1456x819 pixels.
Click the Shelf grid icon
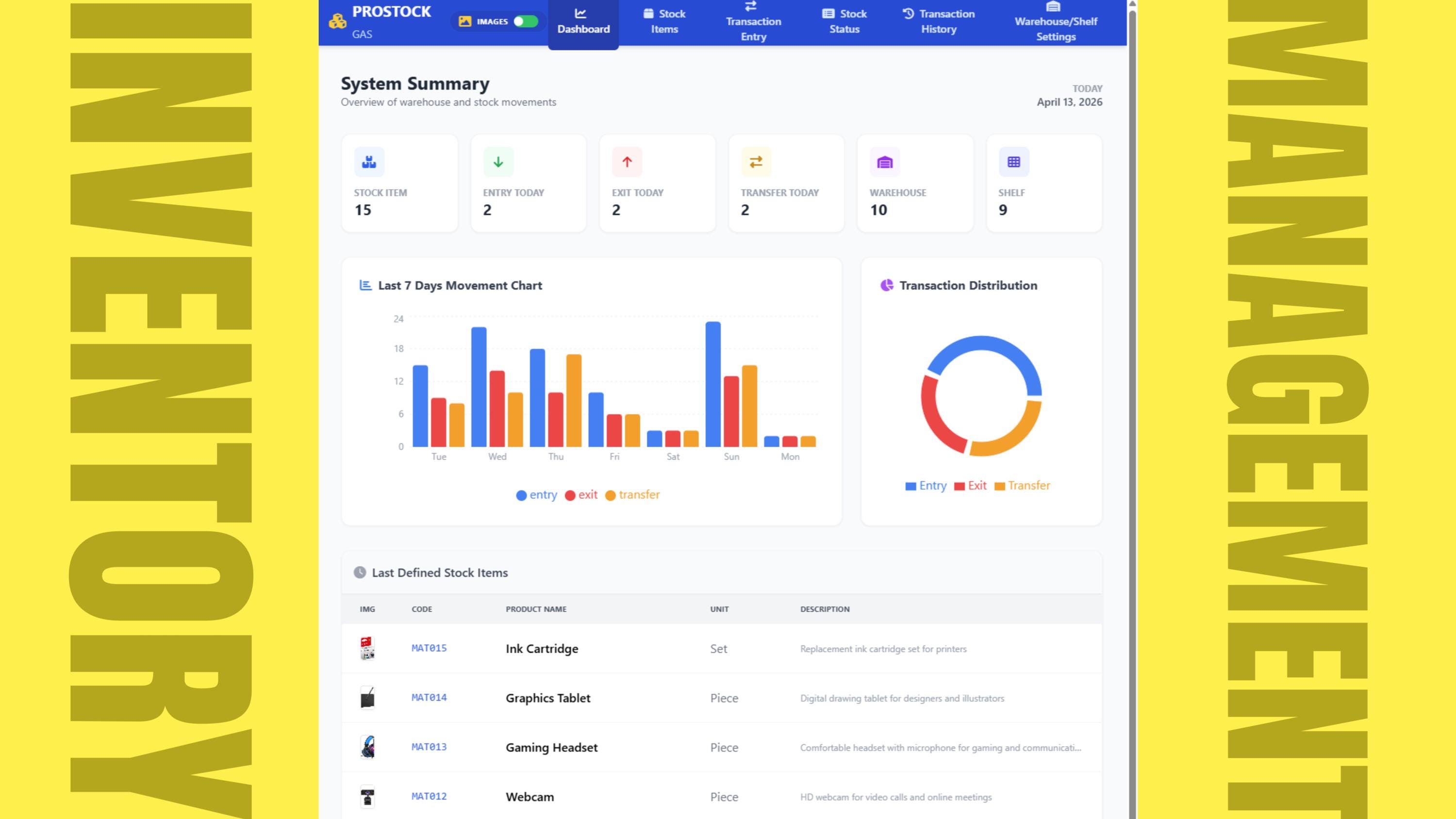click(x=1013, y=162)
